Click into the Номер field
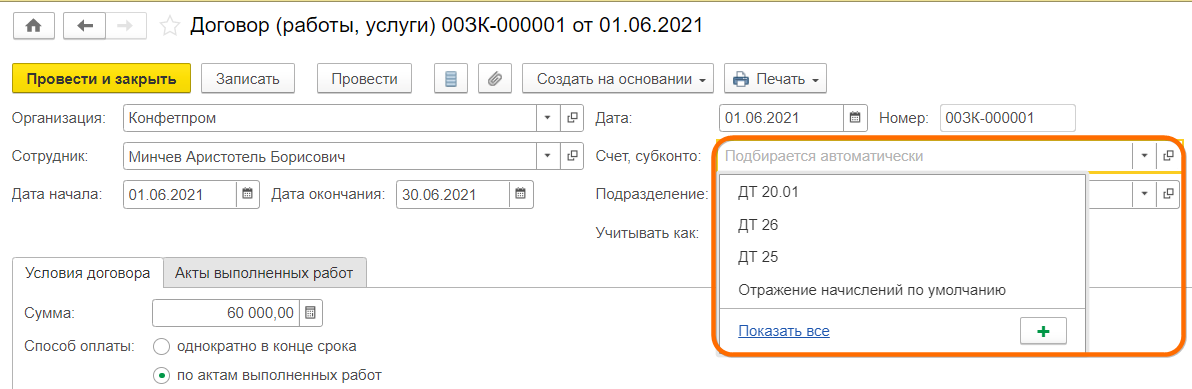The width and height of the screenshot is (1192, 389). (1007, 118)
